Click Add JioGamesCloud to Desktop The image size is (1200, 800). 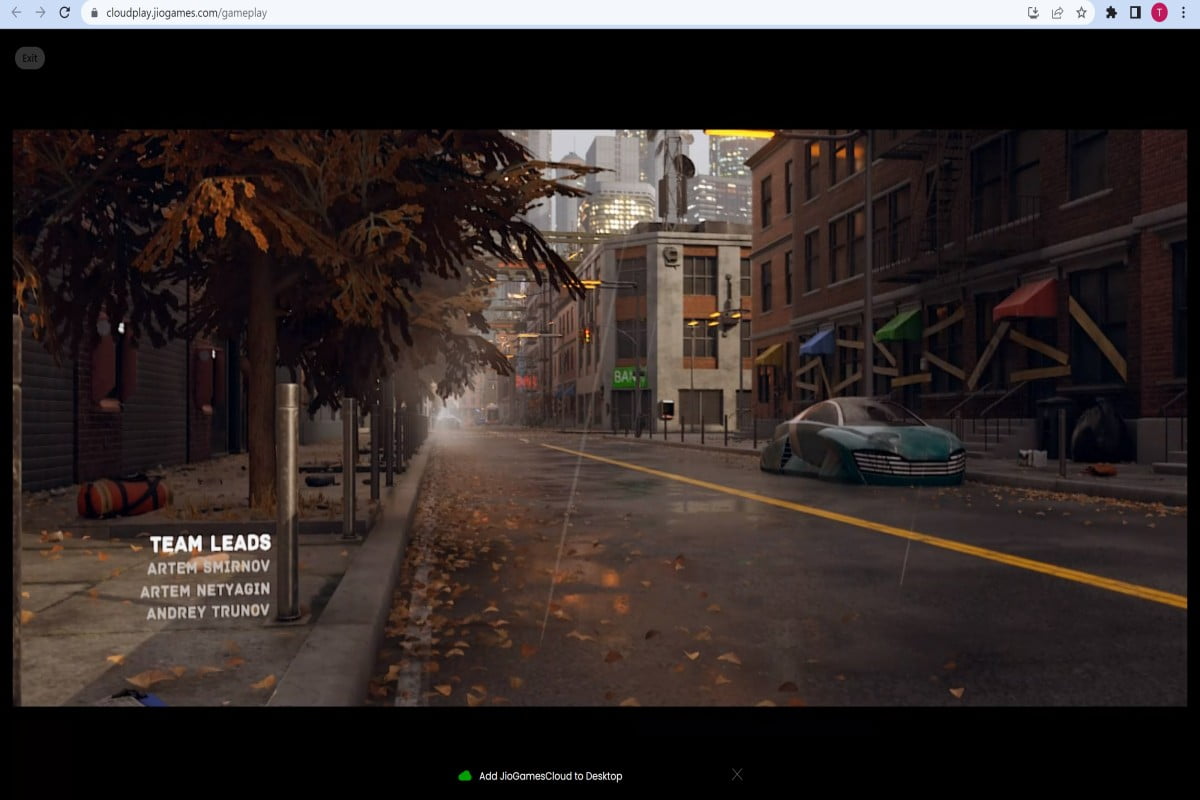[x=550, y=776]
